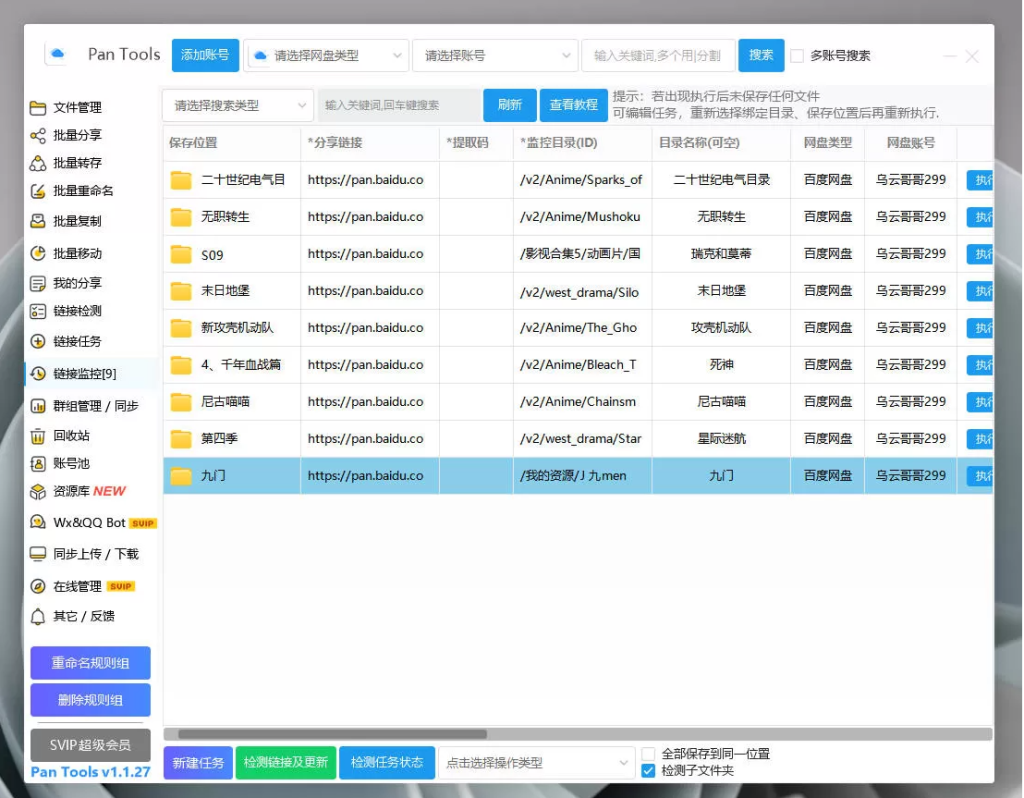This screenshot has height=798, width=1024.
Task: Check 全部保存到同一位置 checkbox
Action: click(648, 754)
